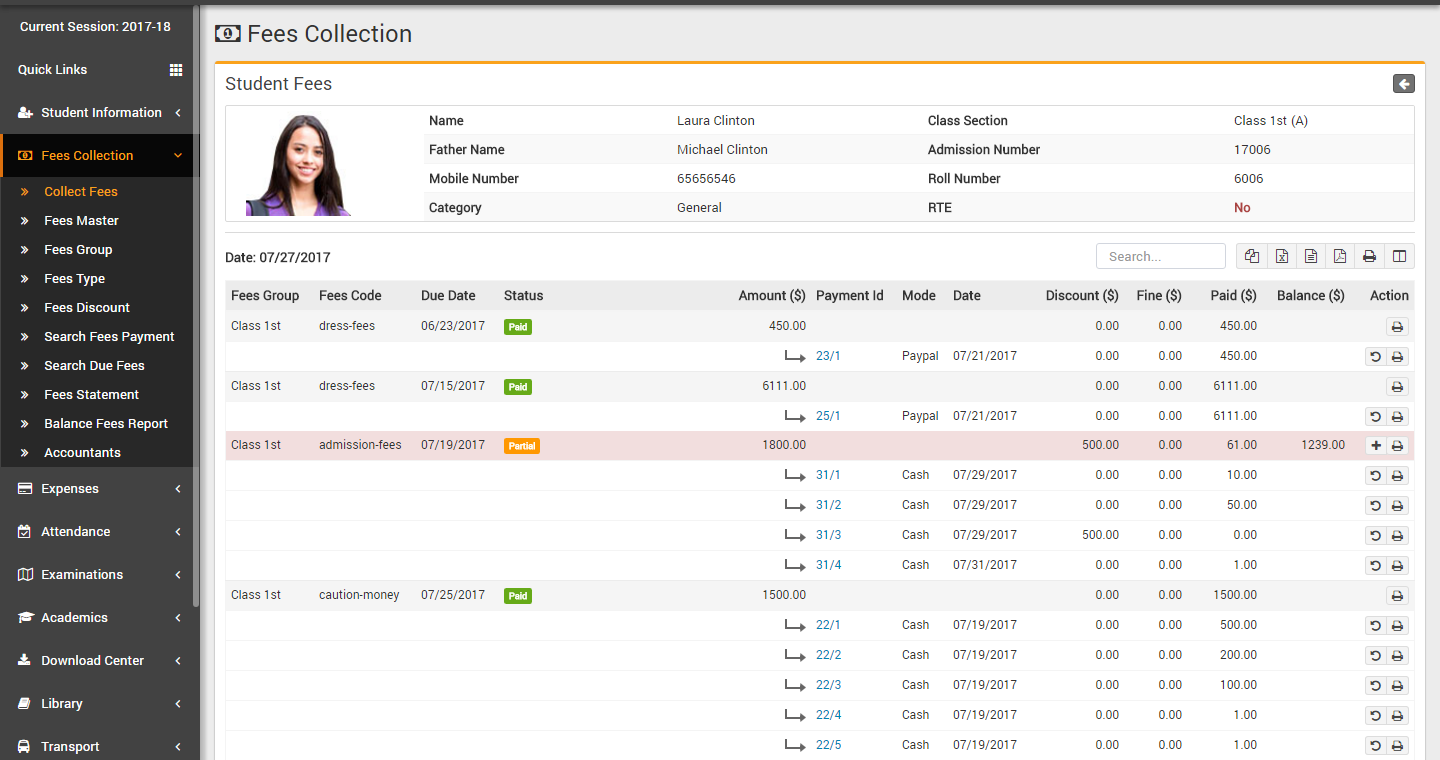
Task: Open payment ID 25/1 link
Action: pyautogui.click(x=828, y=416)
